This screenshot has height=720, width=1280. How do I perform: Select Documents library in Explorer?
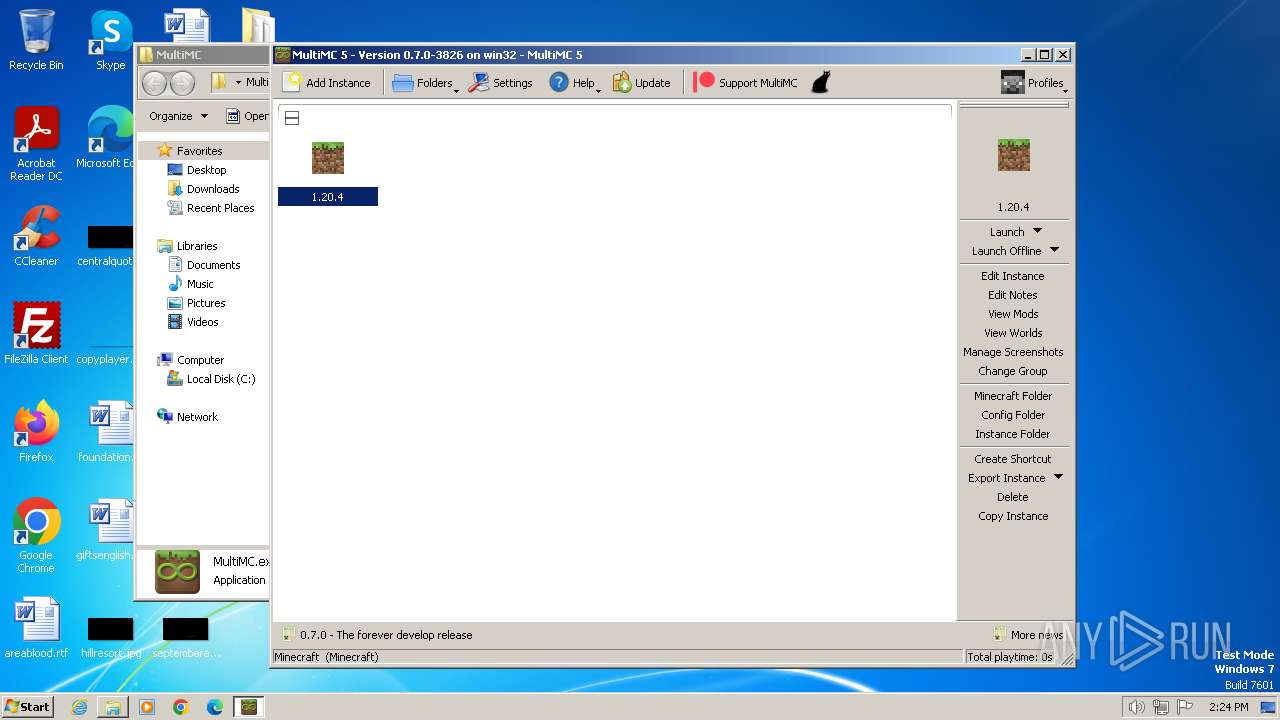click(213, 265)
